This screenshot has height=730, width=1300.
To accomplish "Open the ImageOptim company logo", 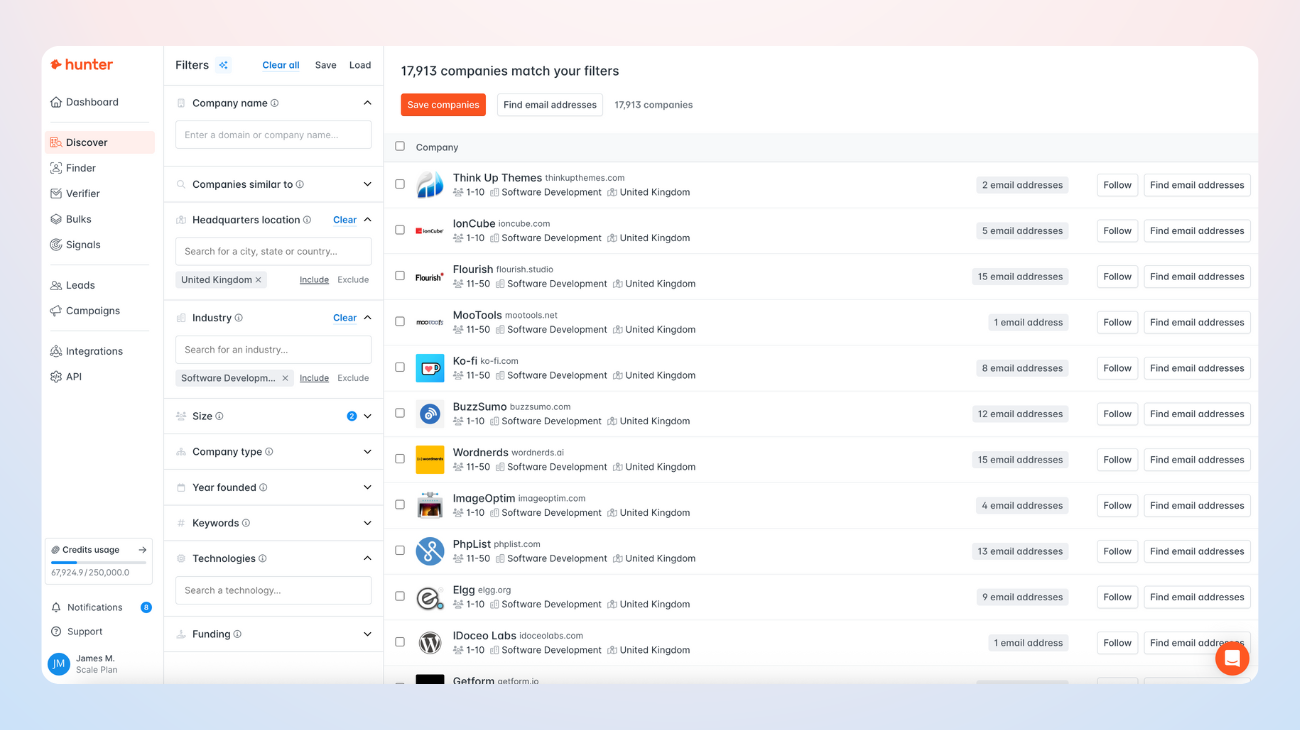I will click(x=430, y=506).
